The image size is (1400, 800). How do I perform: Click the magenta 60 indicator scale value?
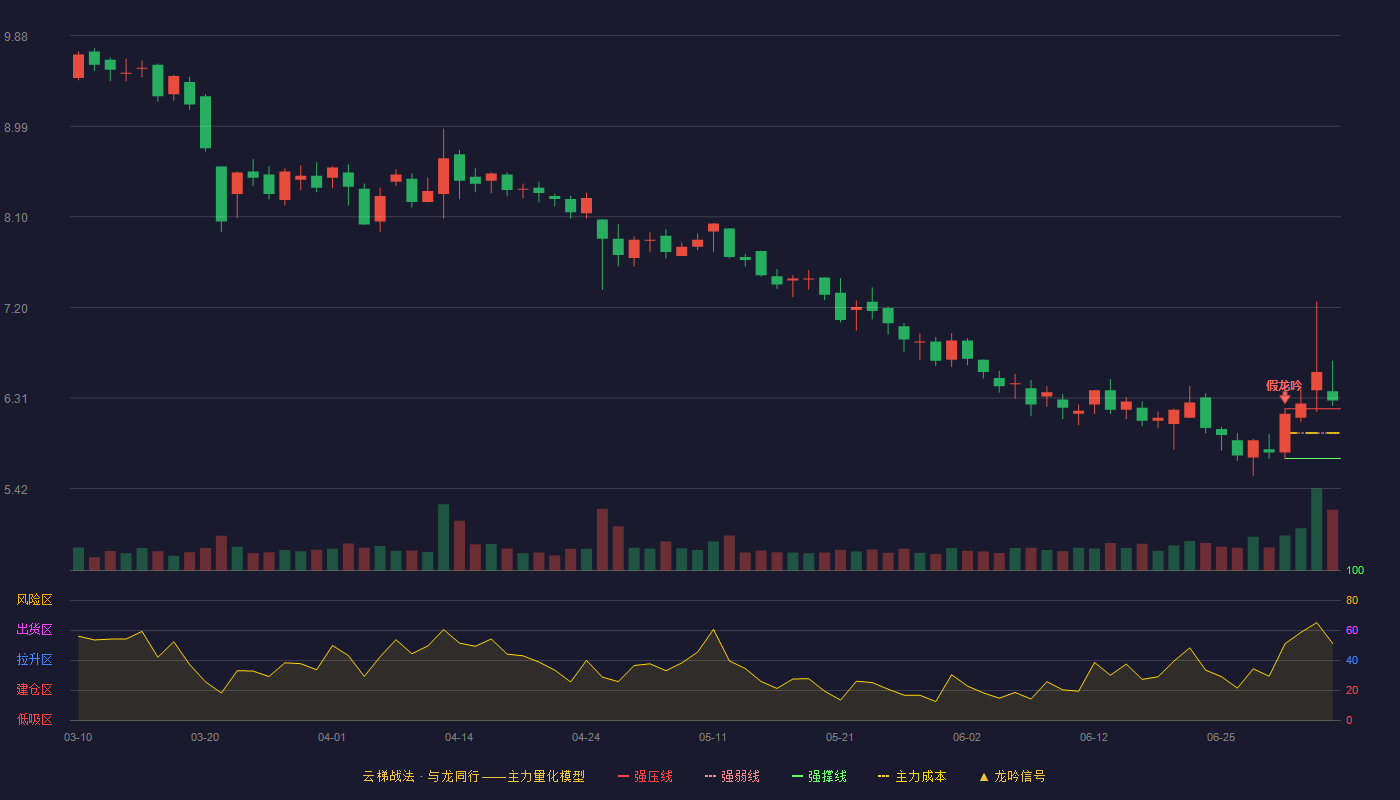coord(1352,631)
